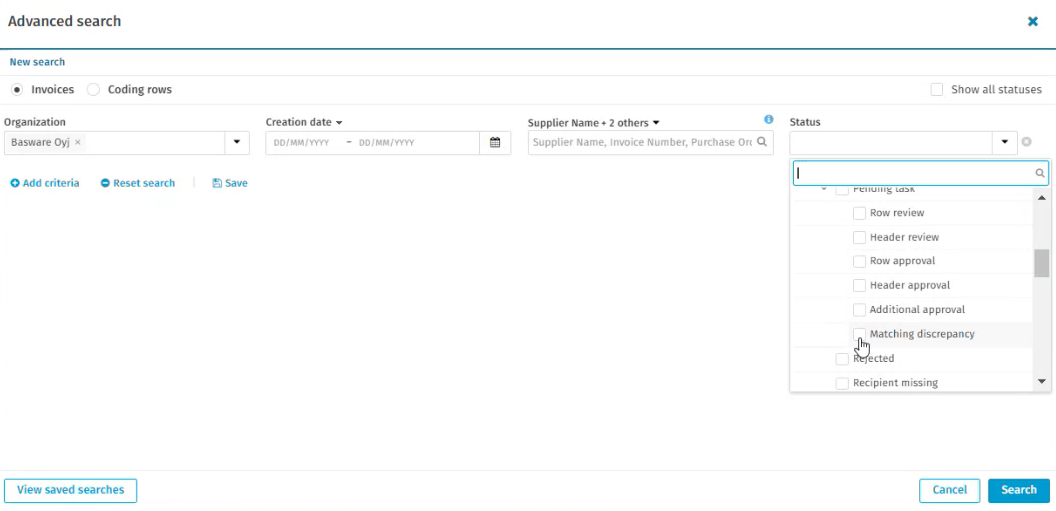
Task: Click the status list scroll up arrow
Action: click(x=1041, y=197)
